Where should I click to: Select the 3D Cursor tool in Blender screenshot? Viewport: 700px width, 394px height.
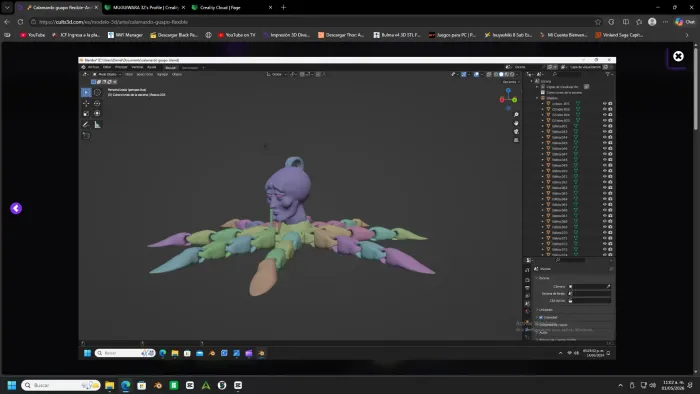coord(97,92)
